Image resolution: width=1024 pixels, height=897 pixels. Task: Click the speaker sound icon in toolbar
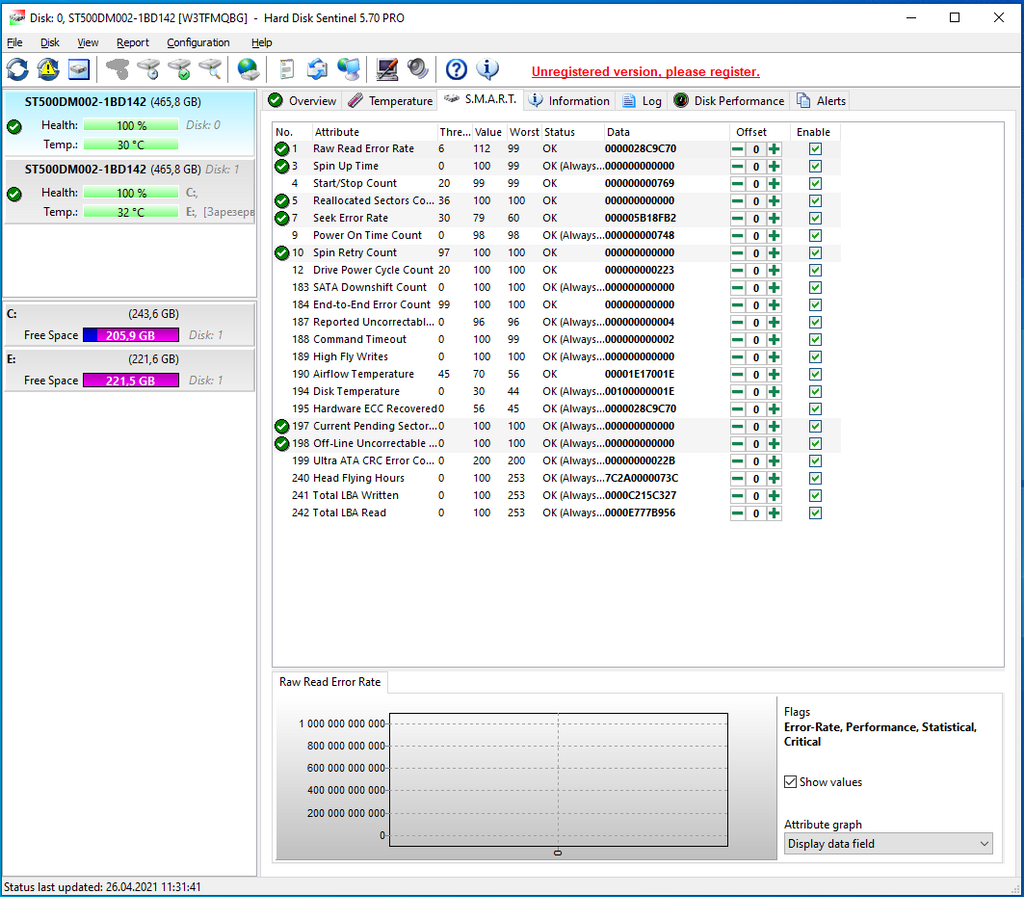coord(418,69)
